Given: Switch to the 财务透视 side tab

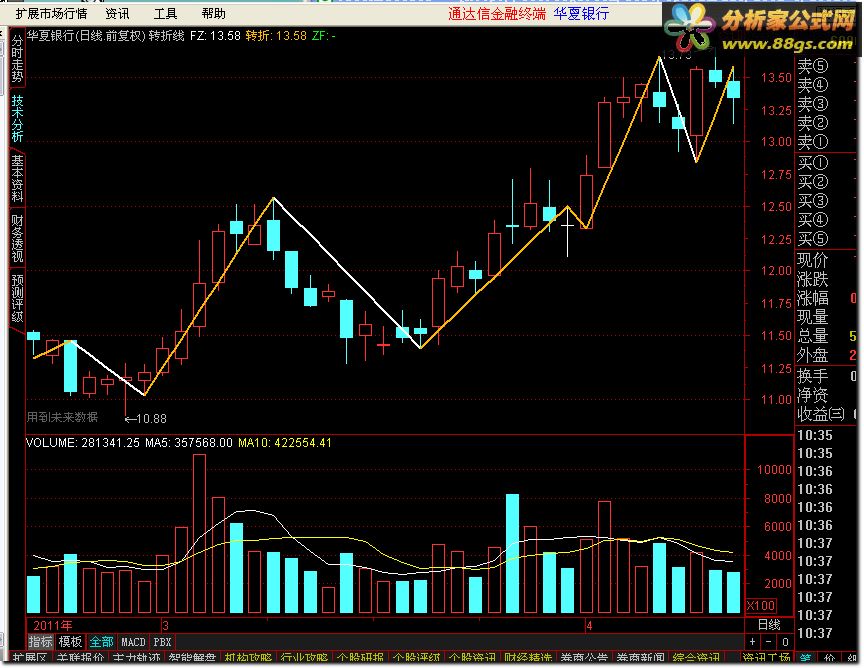Looking at the screenshot, I should click(x=17, y=238).
